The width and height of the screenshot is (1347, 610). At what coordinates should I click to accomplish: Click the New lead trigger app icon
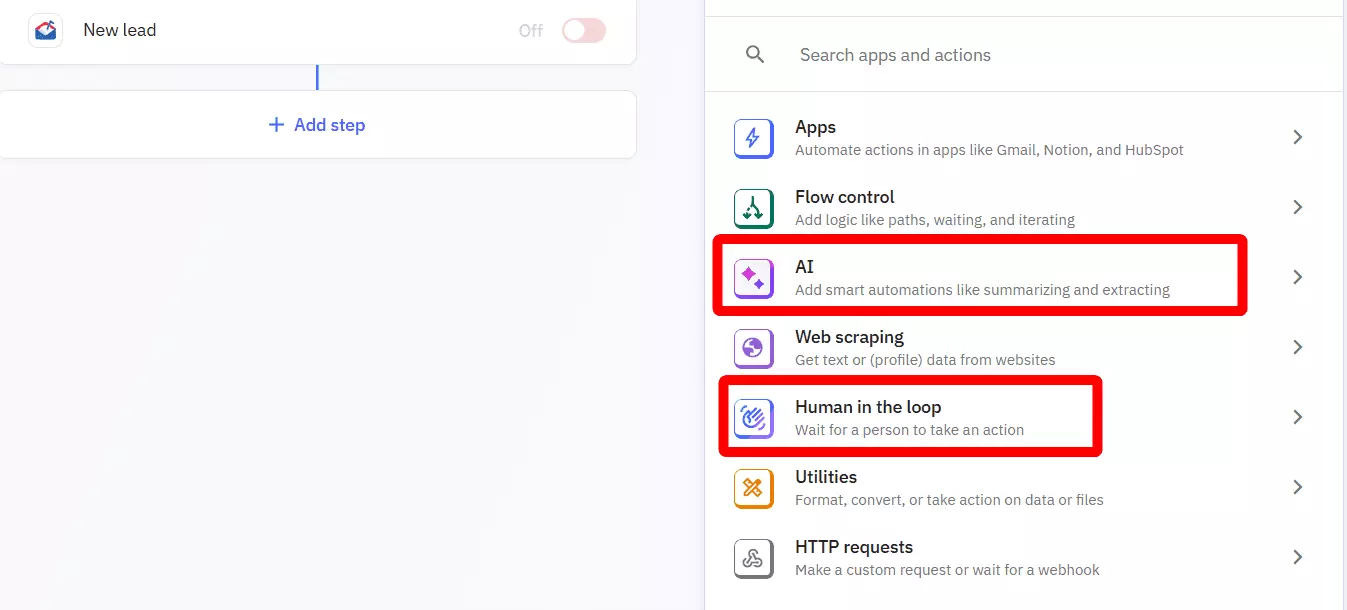pos(44,30)
